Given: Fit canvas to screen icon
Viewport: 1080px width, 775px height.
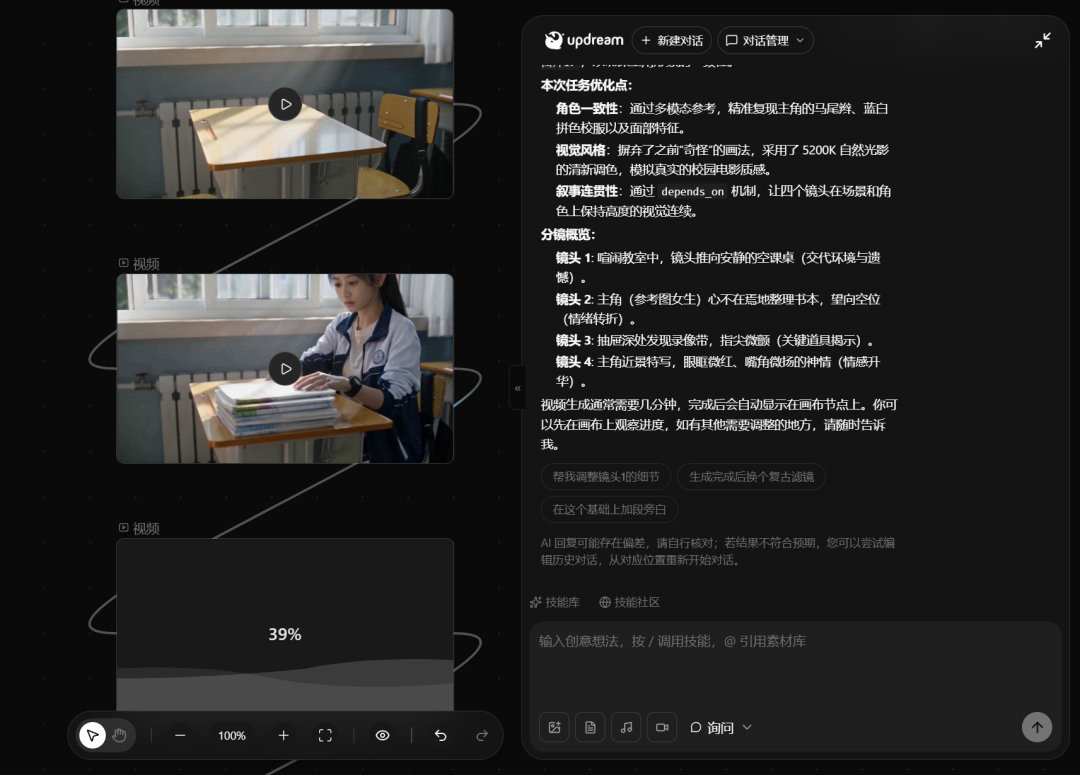Looking at the screenshot, I should click(x=325, y=736).
